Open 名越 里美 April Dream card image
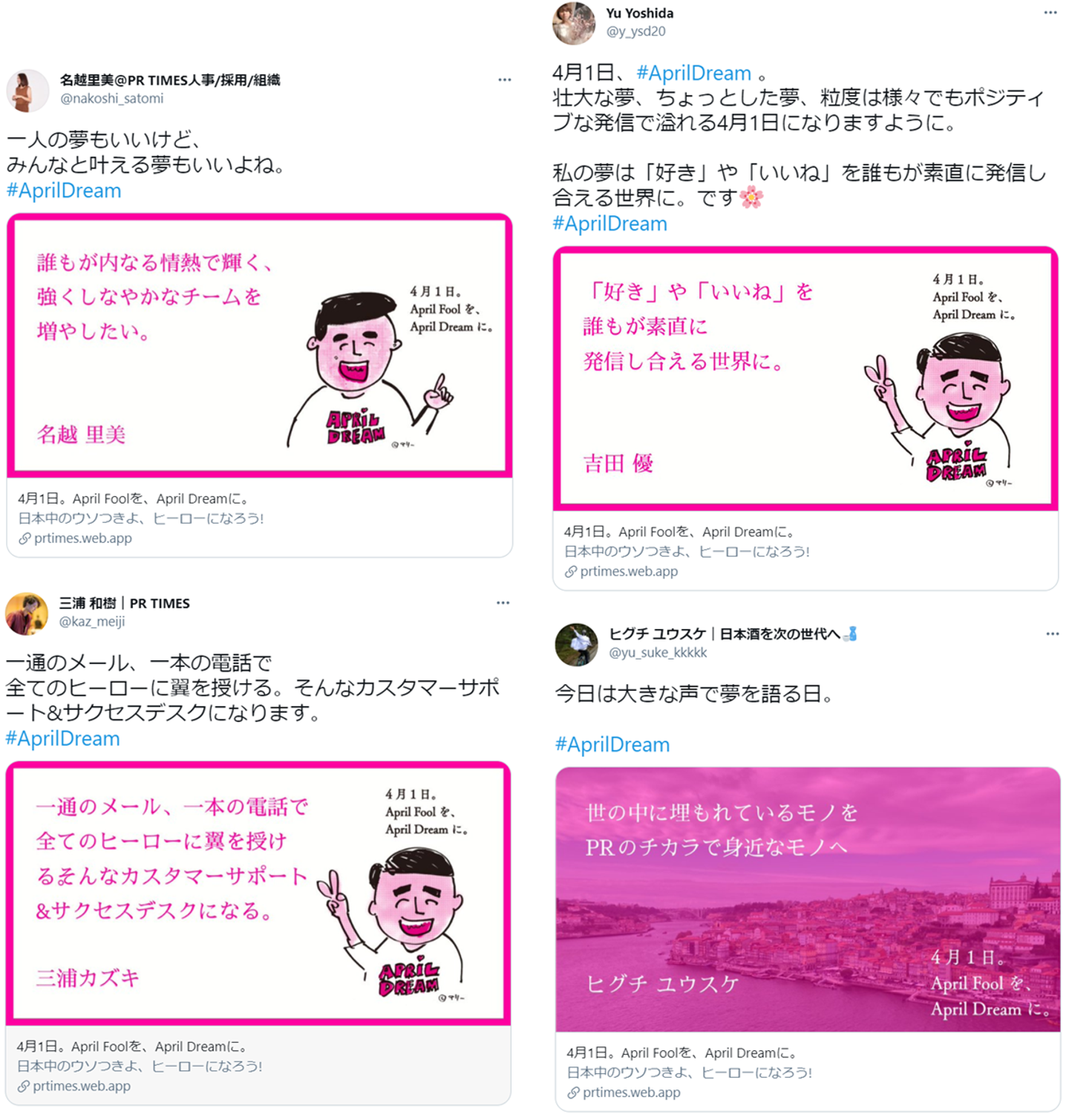Viewport: 1069px width, 1120px height. [x=259, y=345]
